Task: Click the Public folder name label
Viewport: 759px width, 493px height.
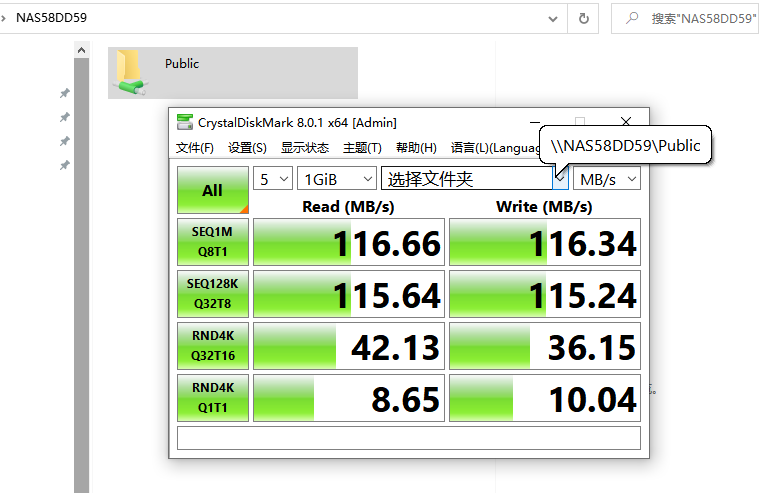Action: click(x=182, y=63)
